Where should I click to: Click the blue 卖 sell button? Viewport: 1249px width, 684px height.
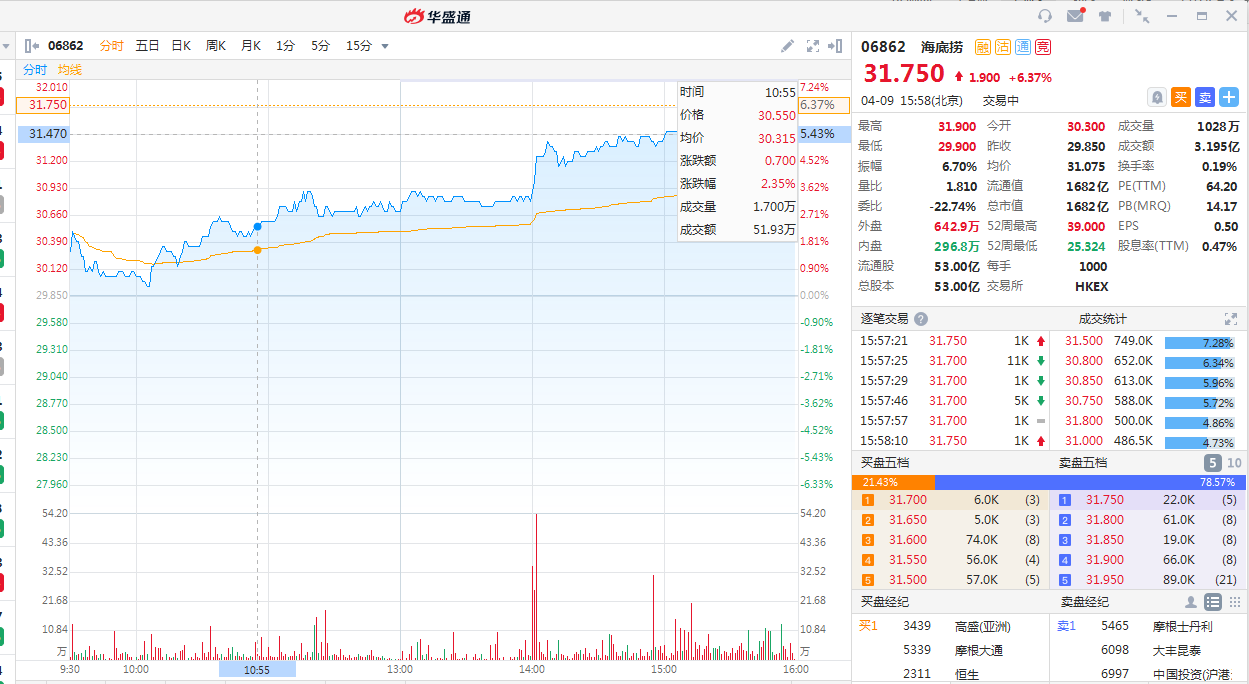pyautogui.click(x=1205, y=97)
